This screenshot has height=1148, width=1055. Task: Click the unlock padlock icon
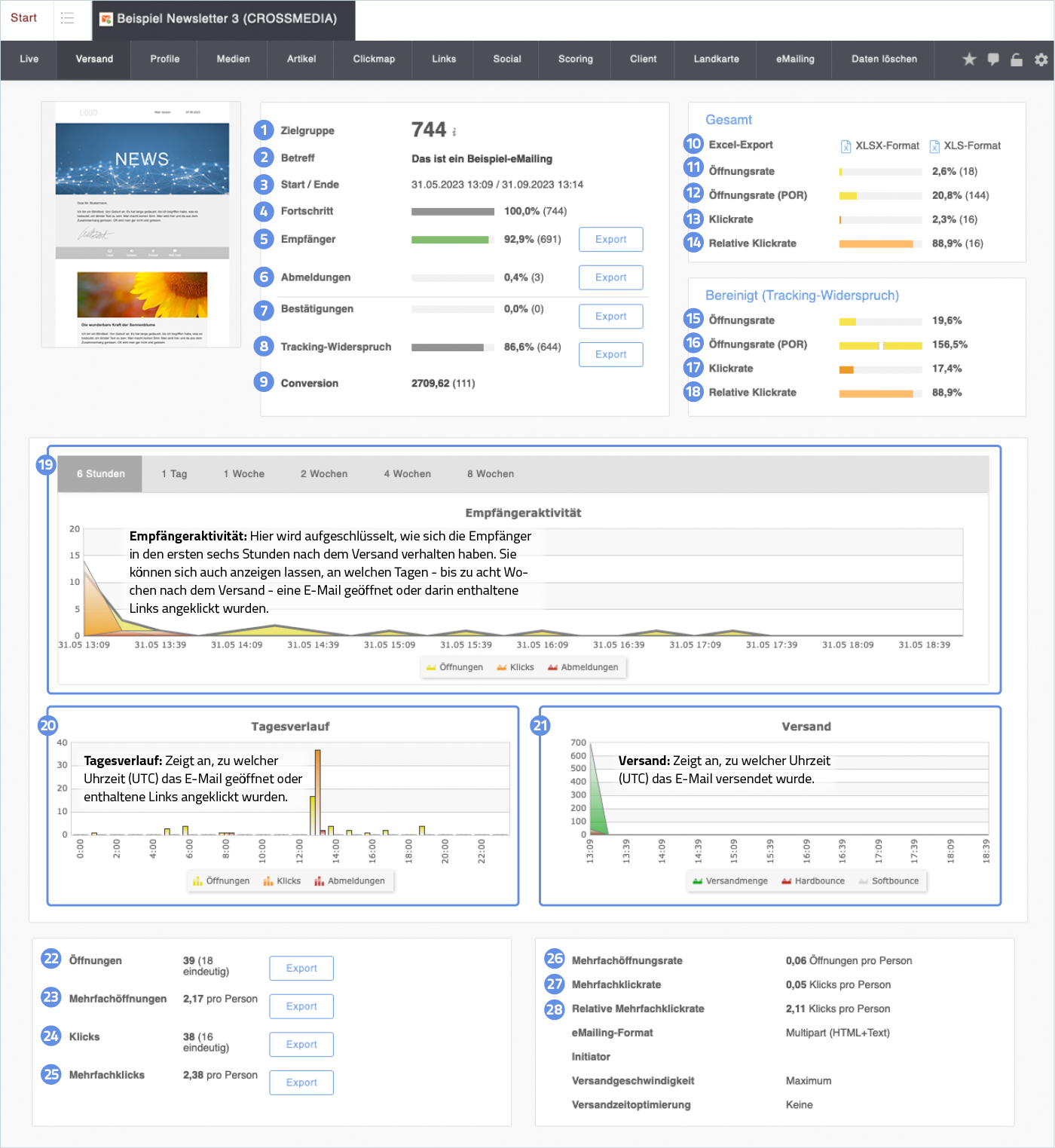click(1017, 60)
